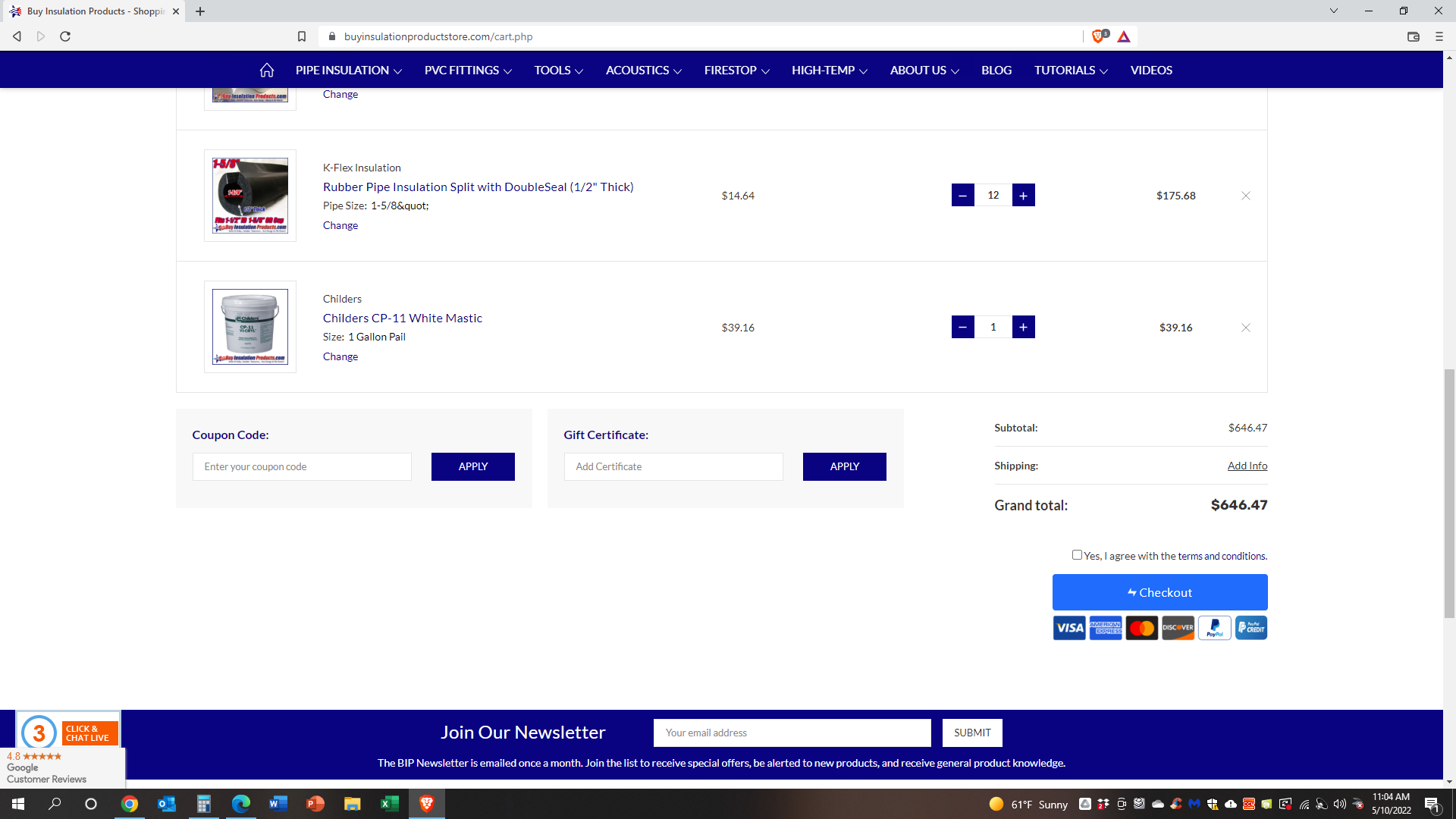Open the Videos menu item
This screenshot has height=819, width=1456.
pyautogui.click(x=1150, y=71)
